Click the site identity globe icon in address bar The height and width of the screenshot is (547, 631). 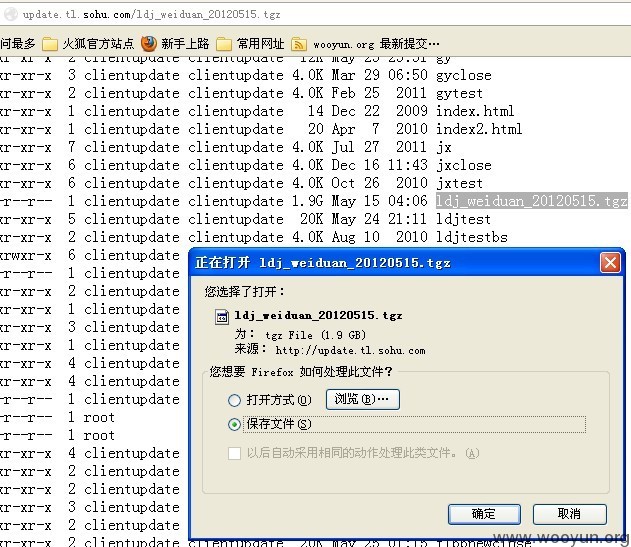click(x=10, y=14)
